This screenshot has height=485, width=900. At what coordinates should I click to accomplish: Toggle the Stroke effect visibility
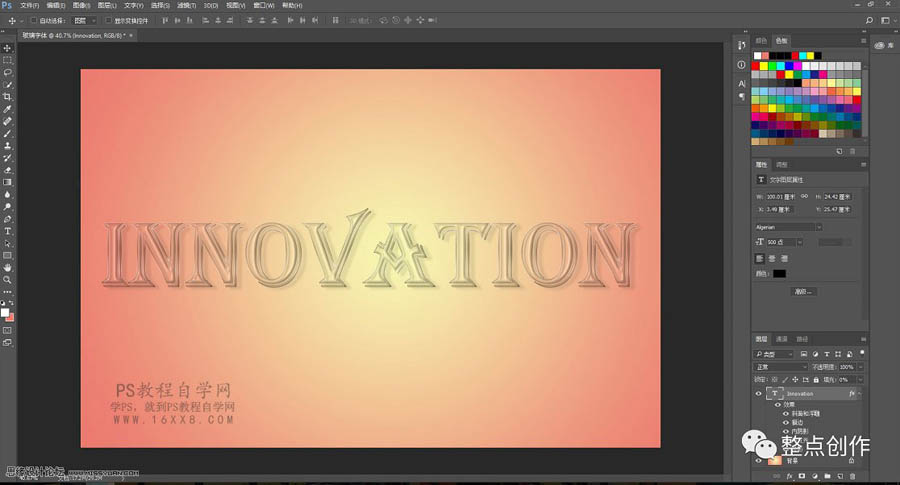786,422
